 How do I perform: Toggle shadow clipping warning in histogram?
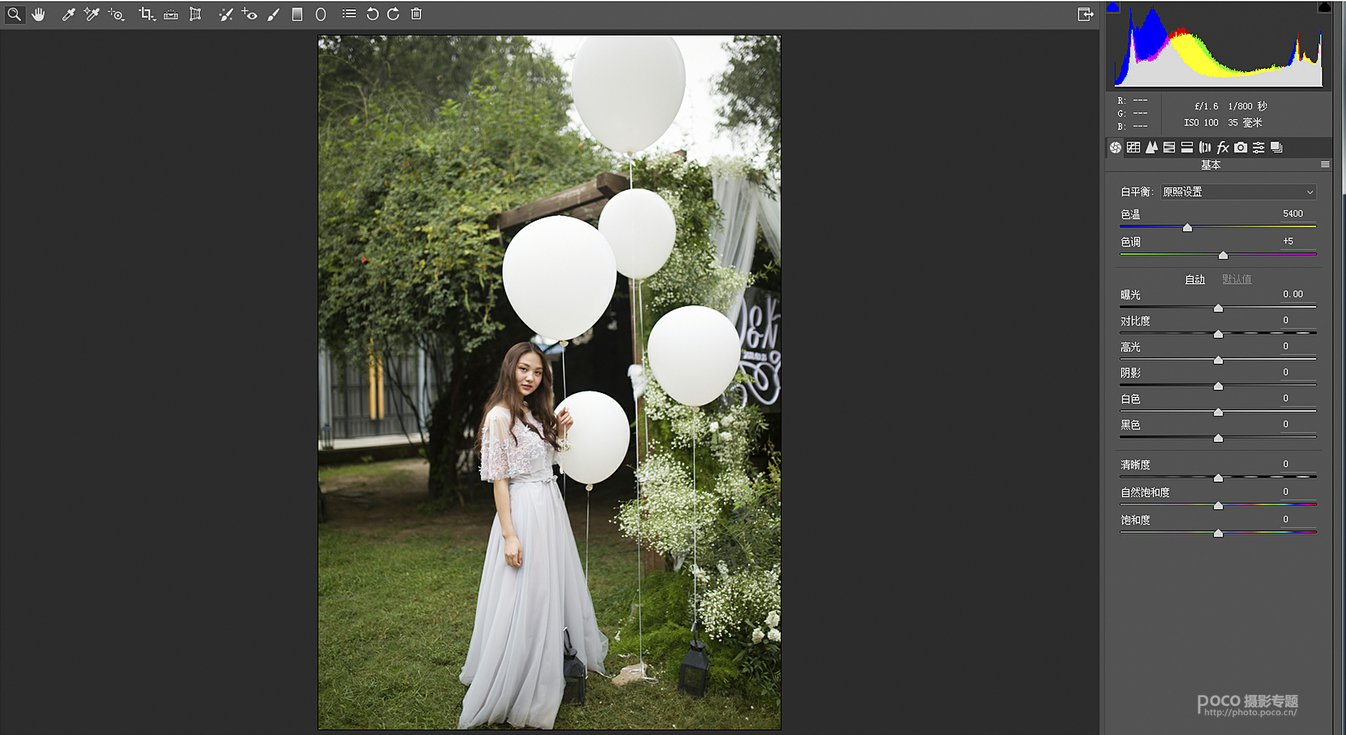coord(1113,7)
